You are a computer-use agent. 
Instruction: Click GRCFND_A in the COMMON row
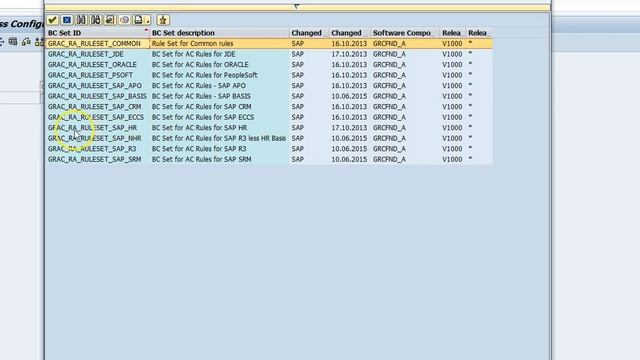coord(389,43)
